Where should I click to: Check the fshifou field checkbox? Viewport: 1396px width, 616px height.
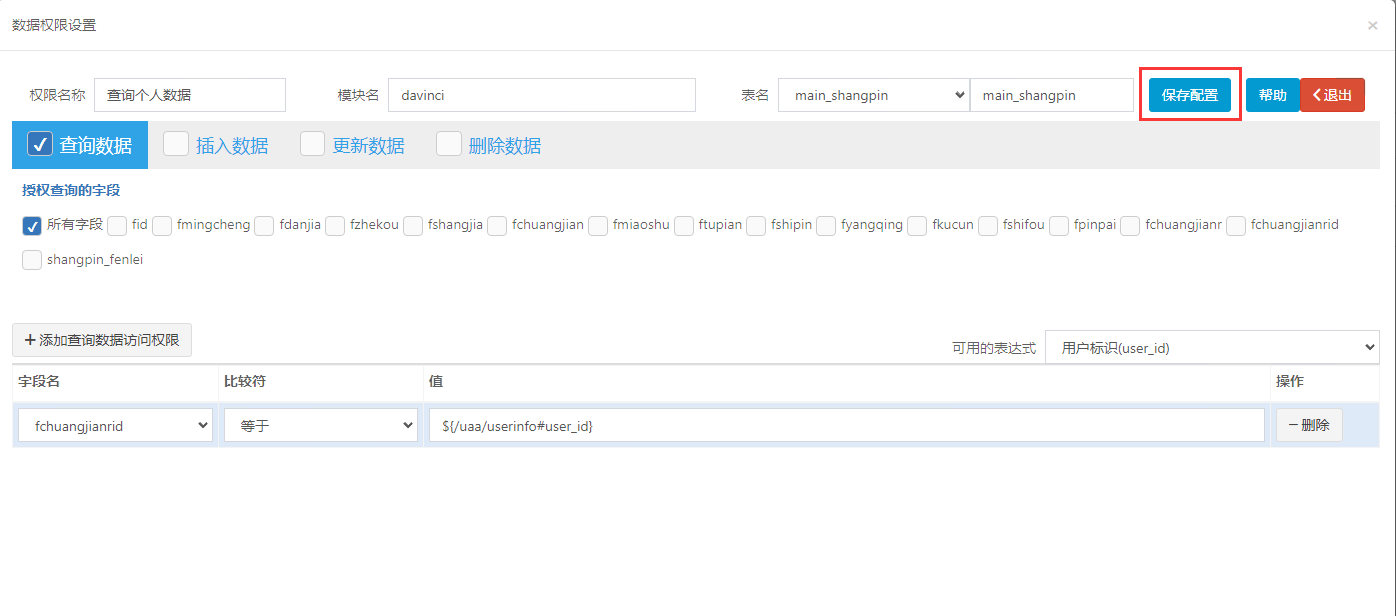click(x=988, y=225)
